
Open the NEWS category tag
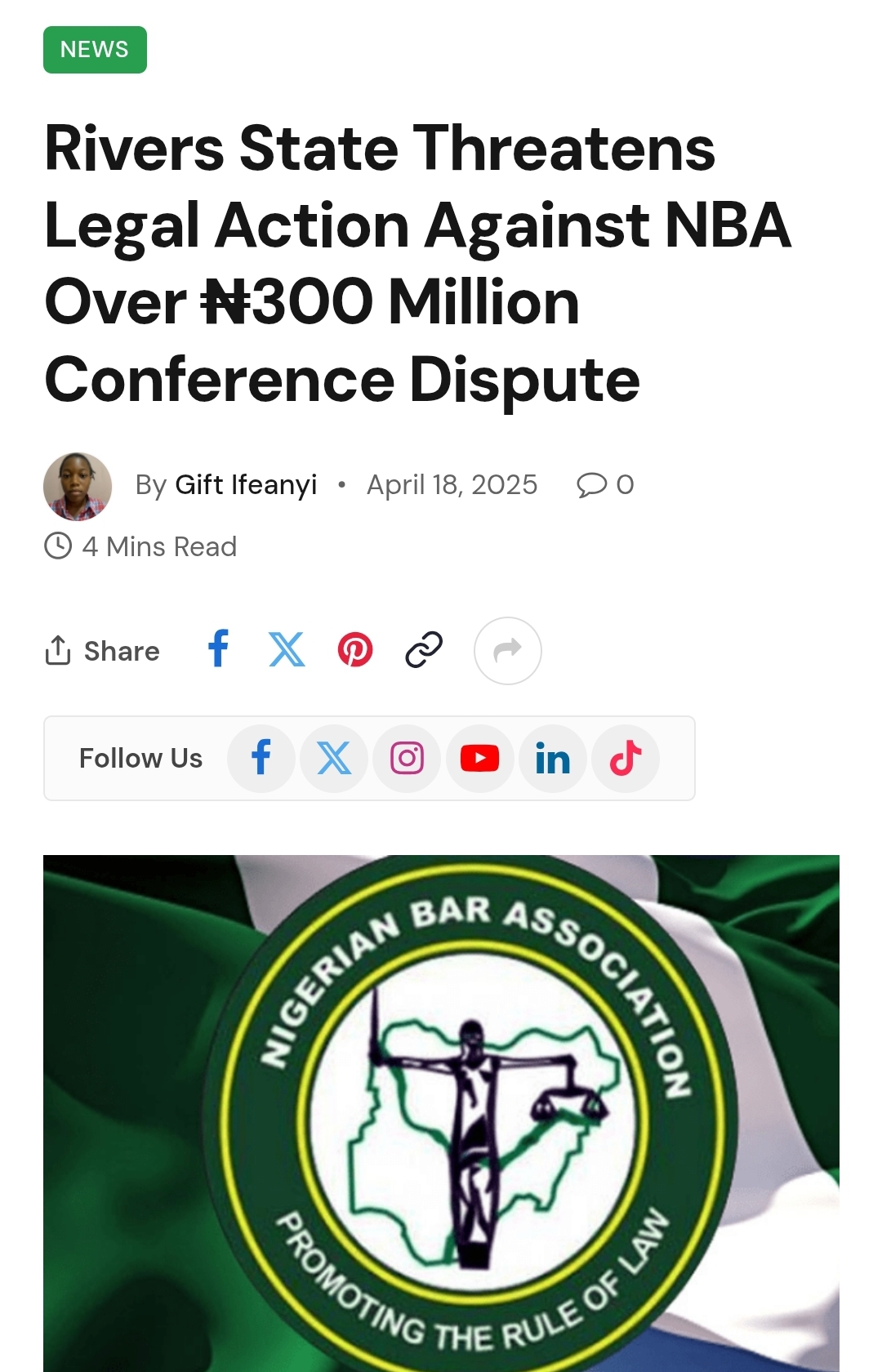pyautogui.click(x=95, y=50)
